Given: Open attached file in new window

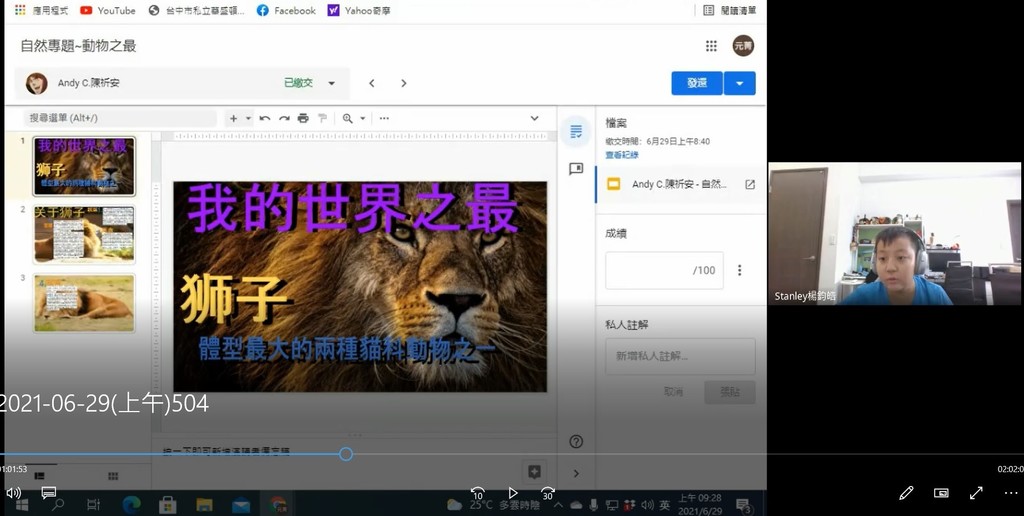Looking at the screenshot, I should click(x=750, y=184).
